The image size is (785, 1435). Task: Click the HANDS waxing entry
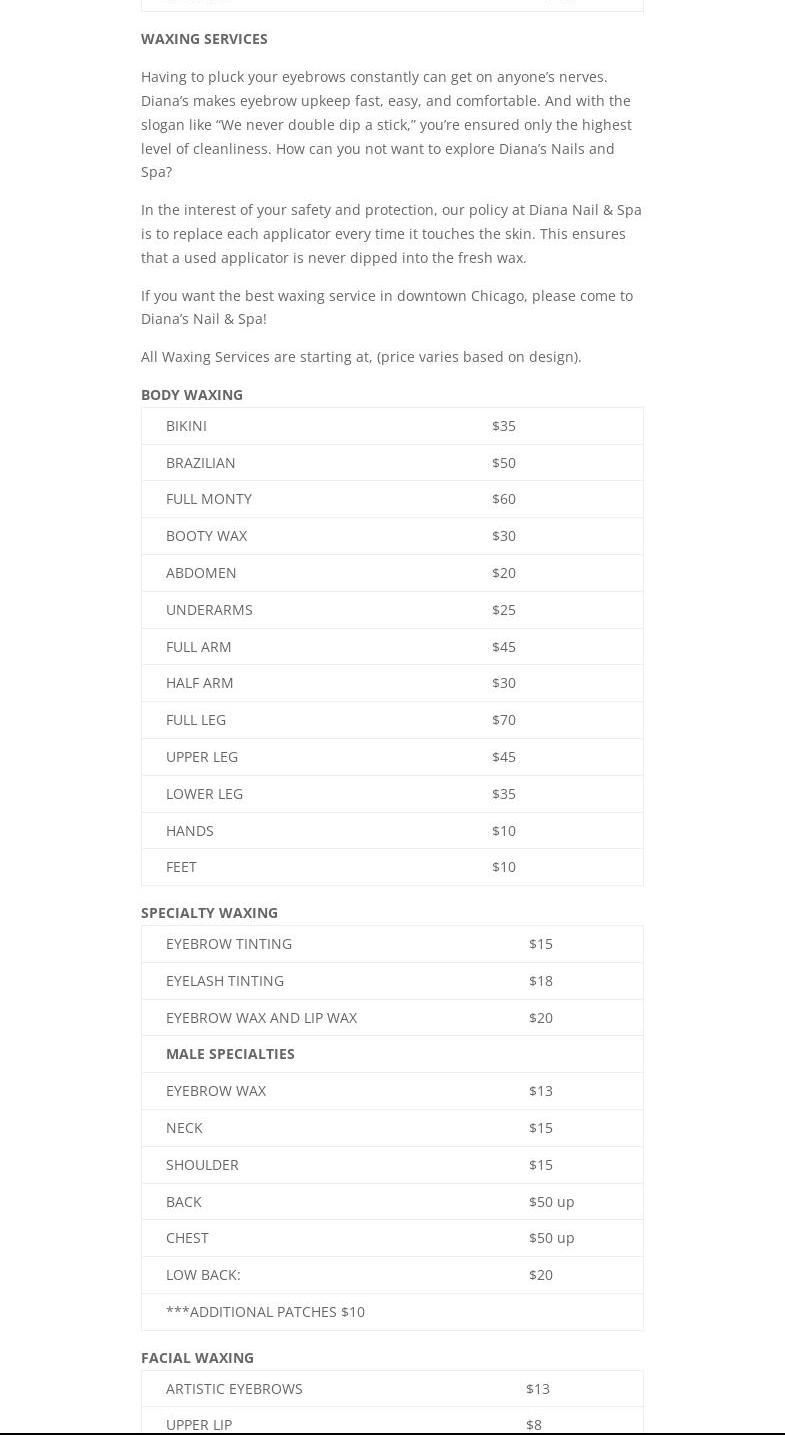(190, 831)
